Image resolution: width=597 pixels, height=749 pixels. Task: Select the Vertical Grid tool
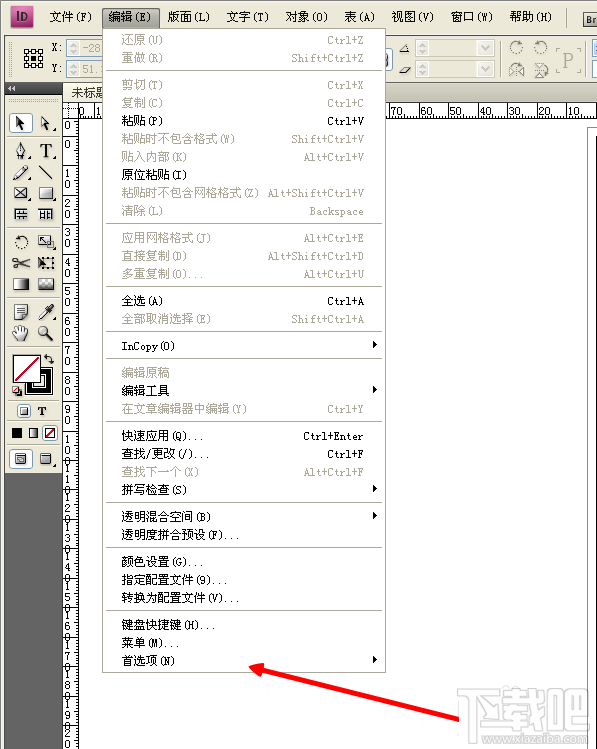point(46,214)
